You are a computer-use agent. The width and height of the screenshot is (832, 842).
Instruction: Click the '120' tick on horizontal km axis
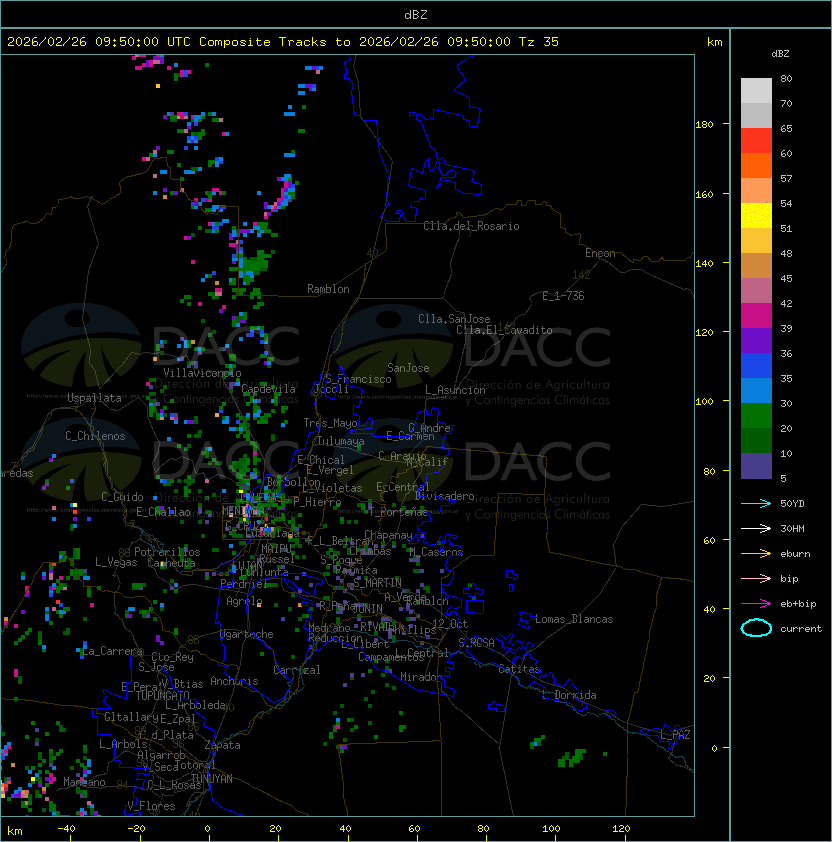click(x=621, y=829)
